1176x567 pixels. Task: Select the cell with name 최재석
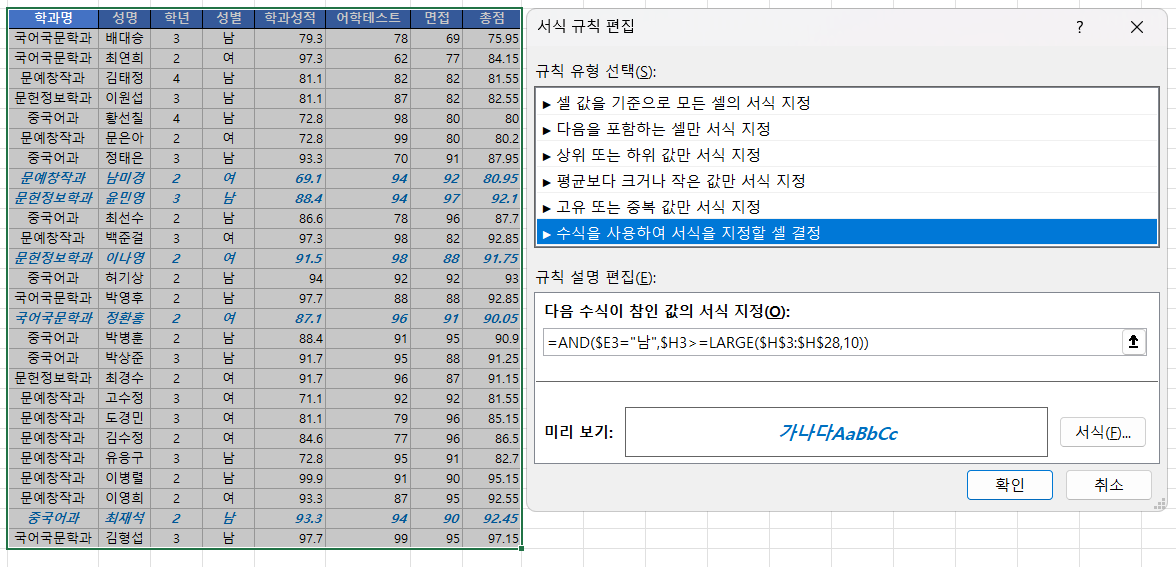[x=125, y=519]
